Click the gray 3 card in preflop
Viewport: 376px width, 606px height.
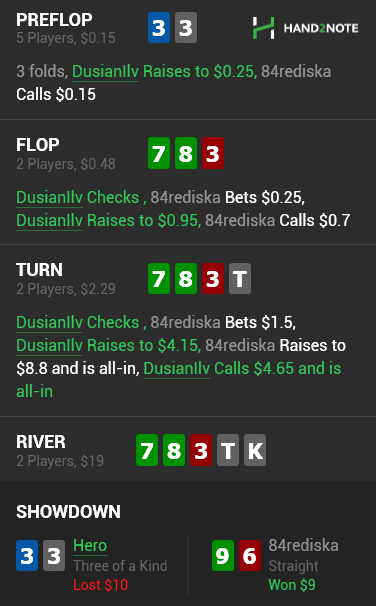click(186, 27)
